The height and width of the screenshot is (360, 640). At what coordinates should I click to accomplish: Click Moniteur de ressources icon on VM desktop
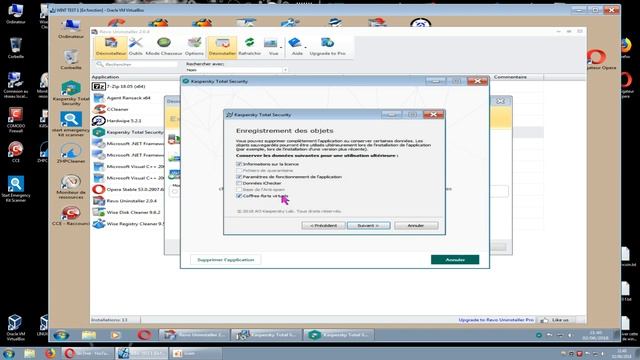pyautogui.click(x=71, y=187)
